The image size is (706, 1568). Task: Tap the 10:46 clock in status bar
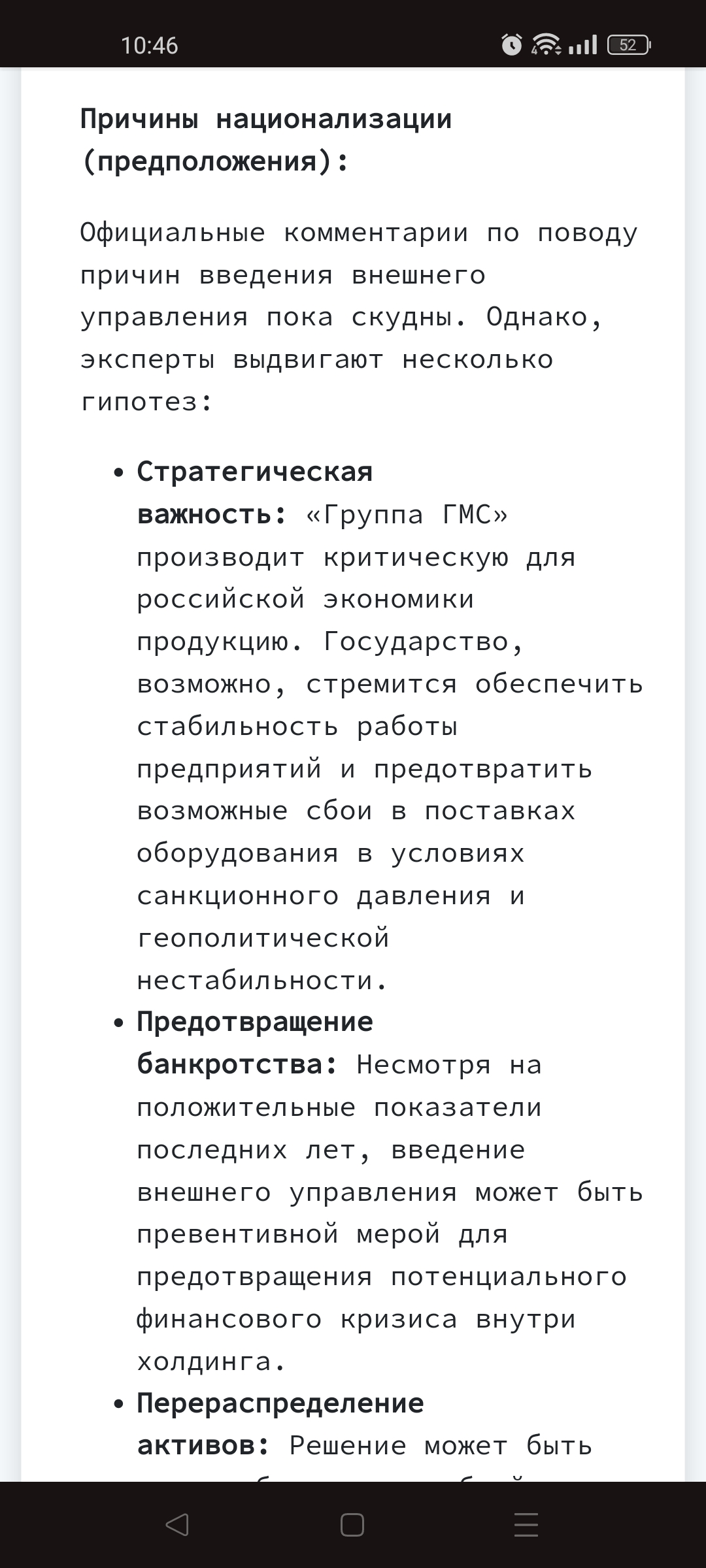150,45
